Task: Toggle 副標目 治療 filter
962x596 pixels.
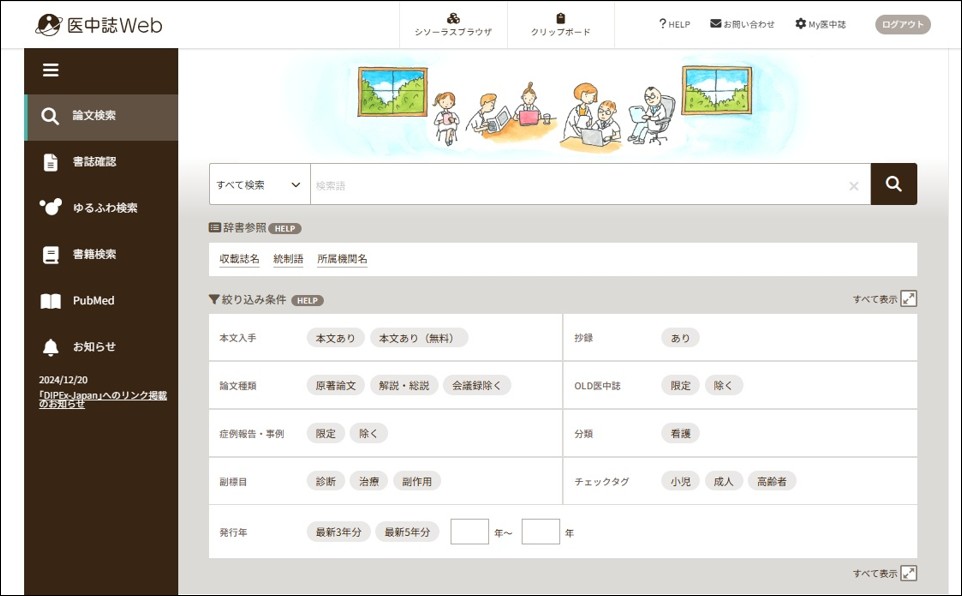Action: point(369,481)
